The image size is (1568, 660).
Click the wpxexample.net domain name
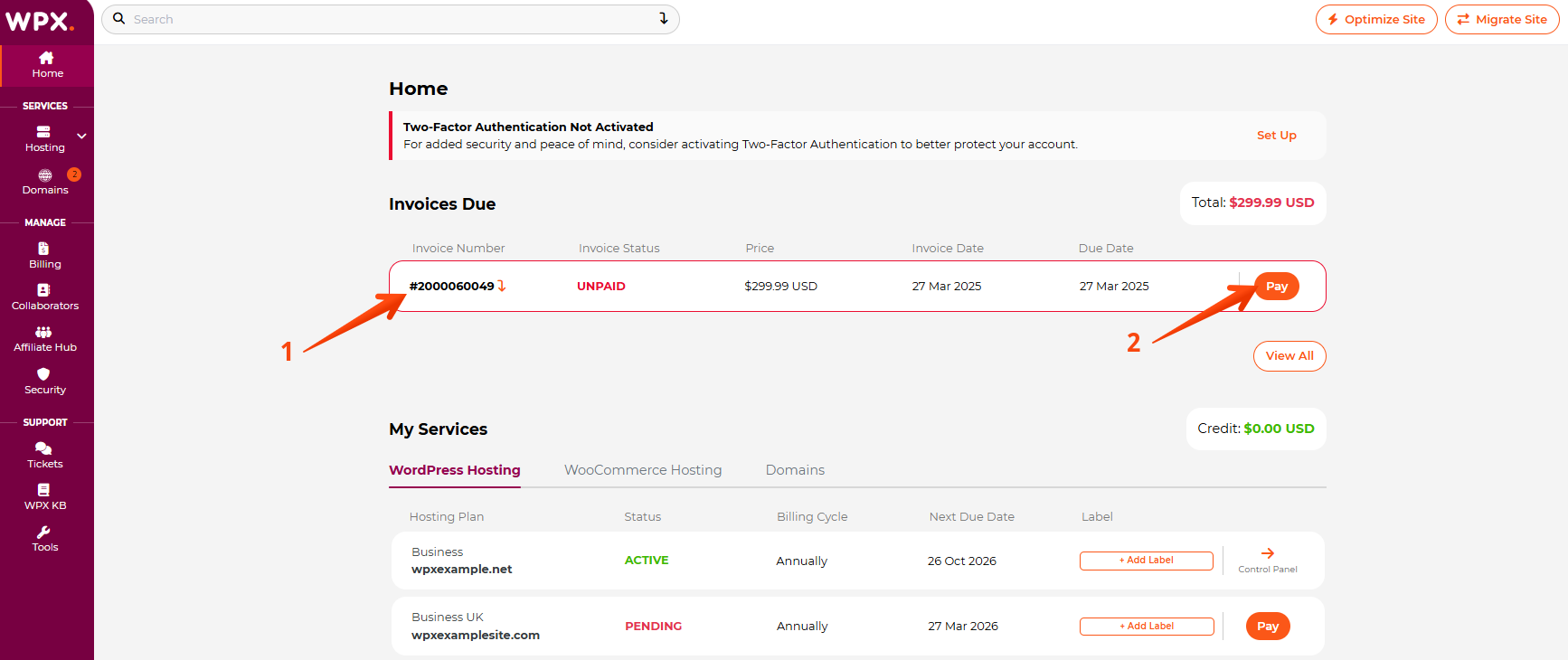point(461,570)
